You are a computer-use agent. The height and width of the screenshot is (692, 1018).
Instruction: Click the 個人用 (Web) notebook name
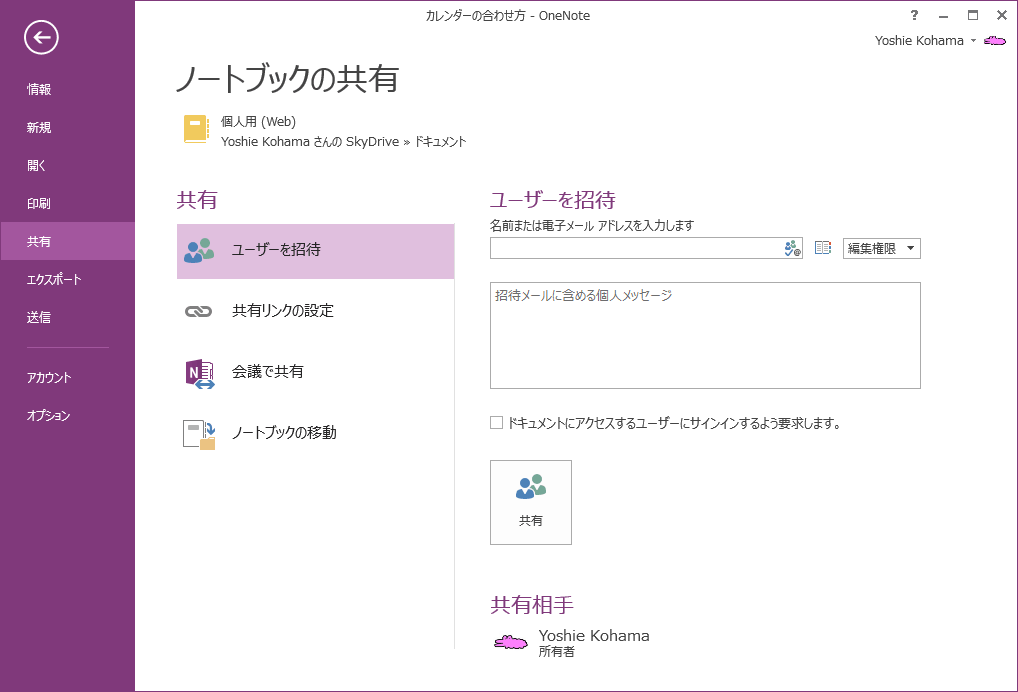tap(258, 121)
